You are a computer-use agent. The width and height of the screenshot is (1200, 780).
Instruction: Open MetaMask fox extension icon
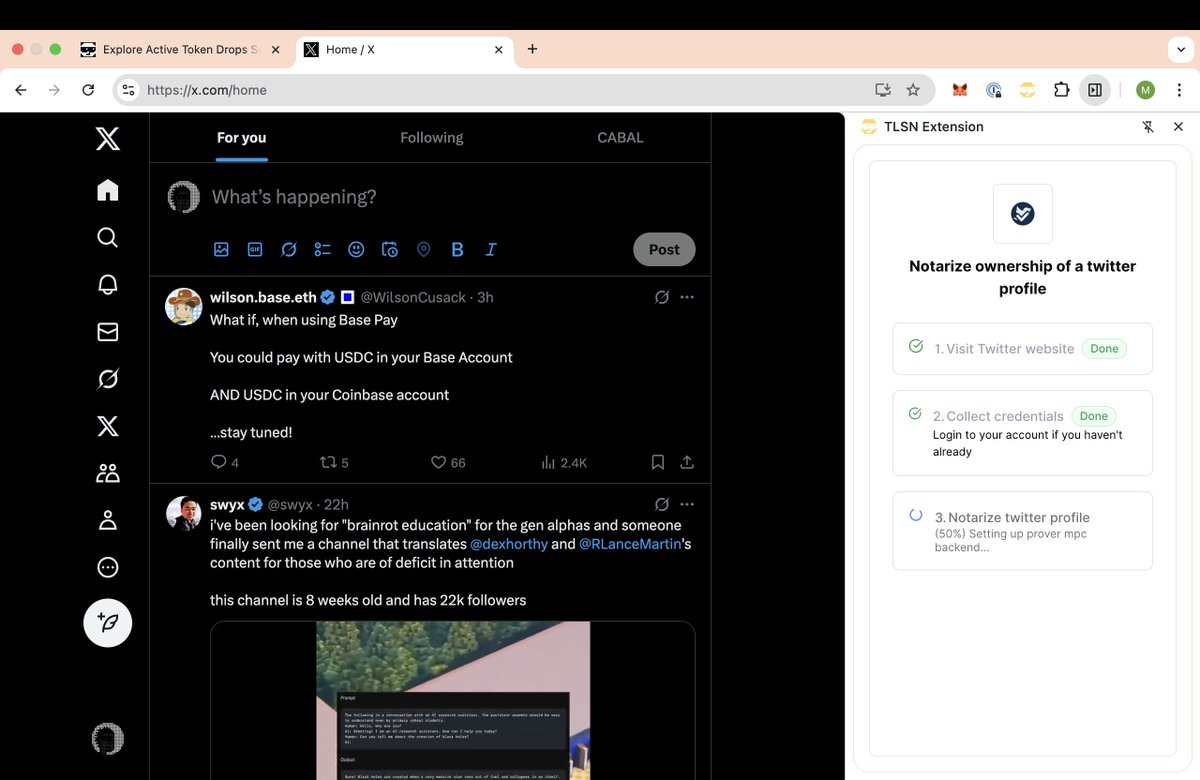point(959,90)
